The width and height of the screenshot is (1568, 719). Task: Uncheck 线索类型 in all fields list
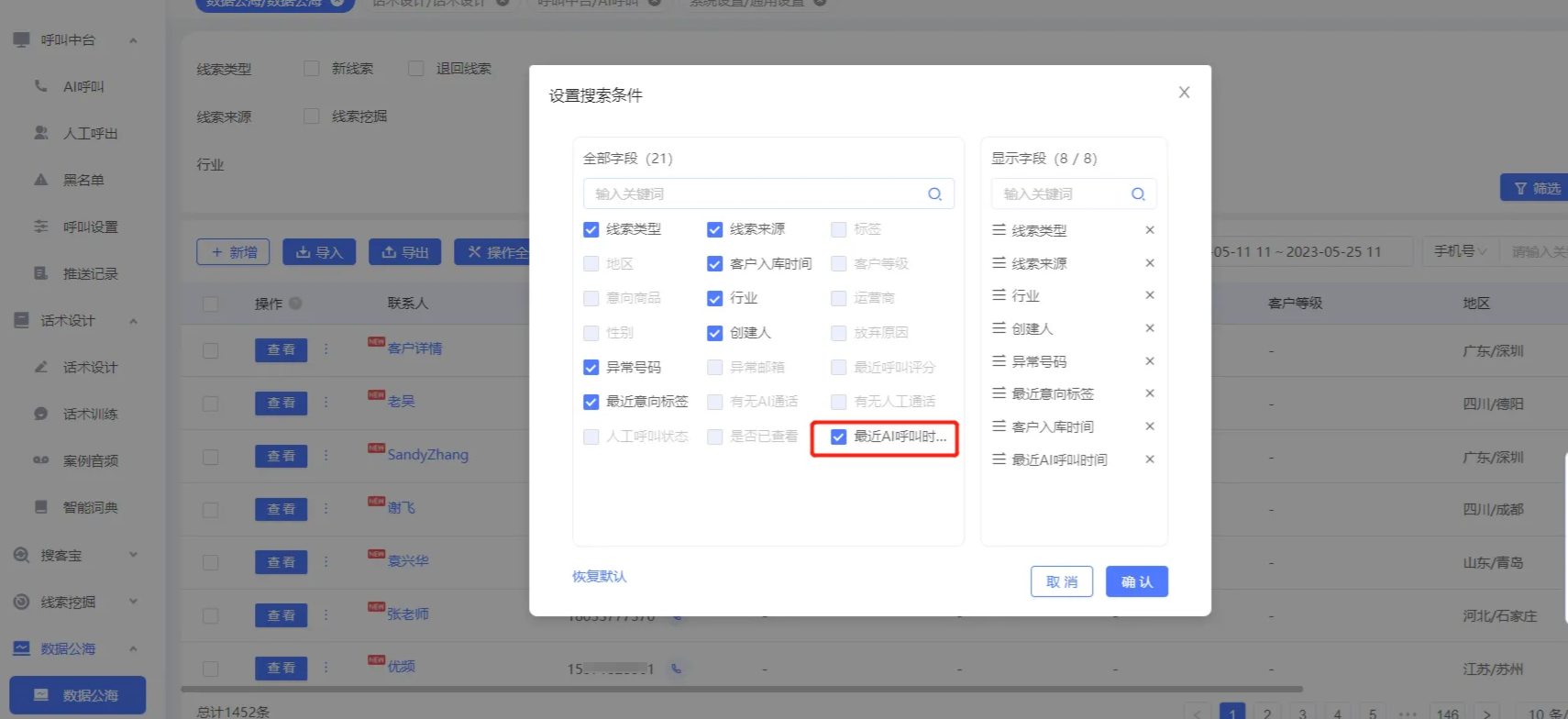pyautogui.click(x=591, y=229)
